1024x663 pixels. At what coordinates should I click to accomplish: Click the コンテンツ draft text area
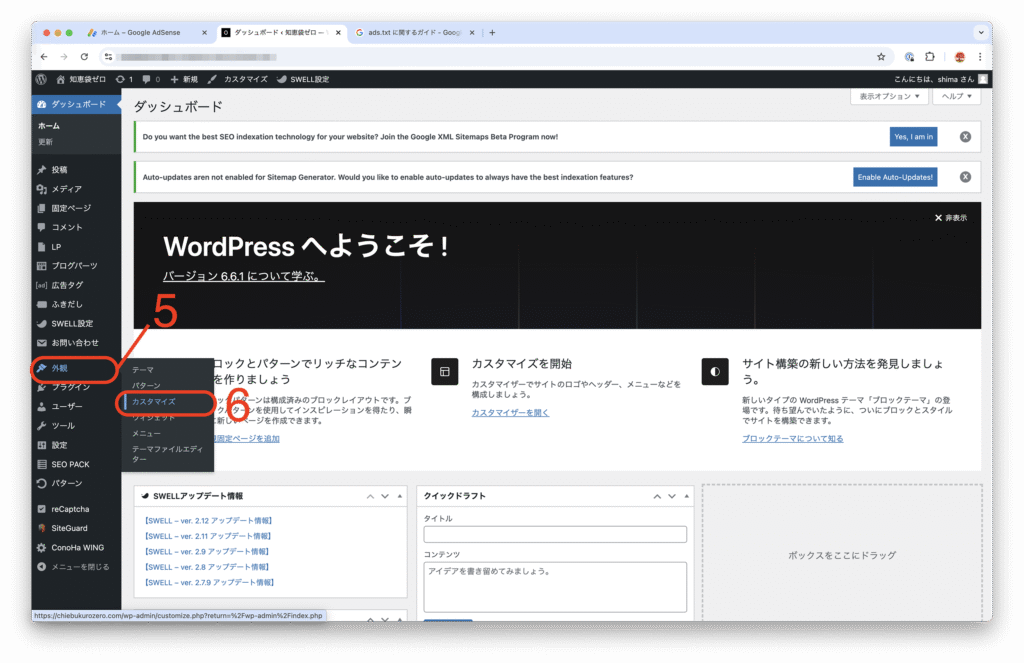tap(555, 587)
